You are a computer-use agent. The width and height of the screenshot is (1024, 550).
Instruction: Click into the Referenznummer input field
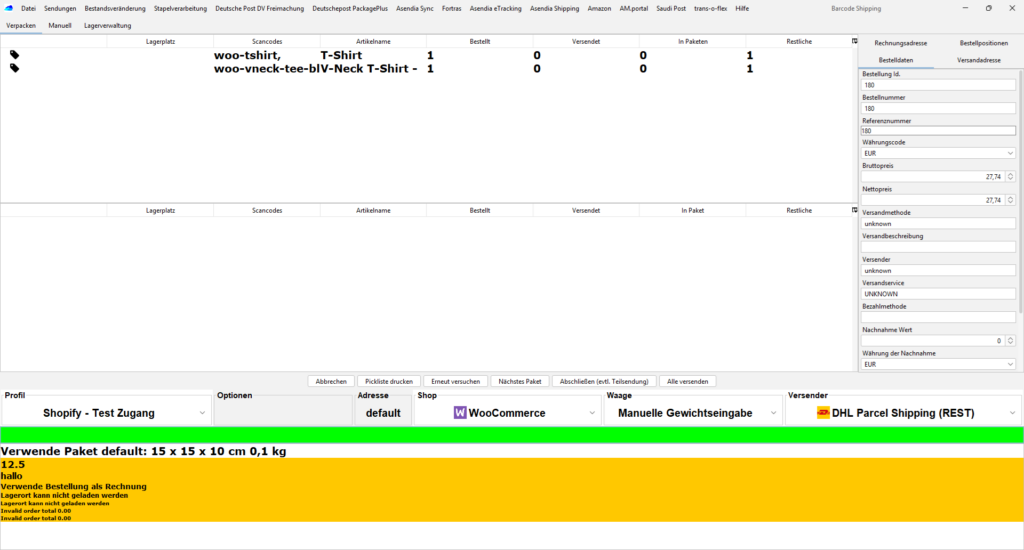point(937,130)
